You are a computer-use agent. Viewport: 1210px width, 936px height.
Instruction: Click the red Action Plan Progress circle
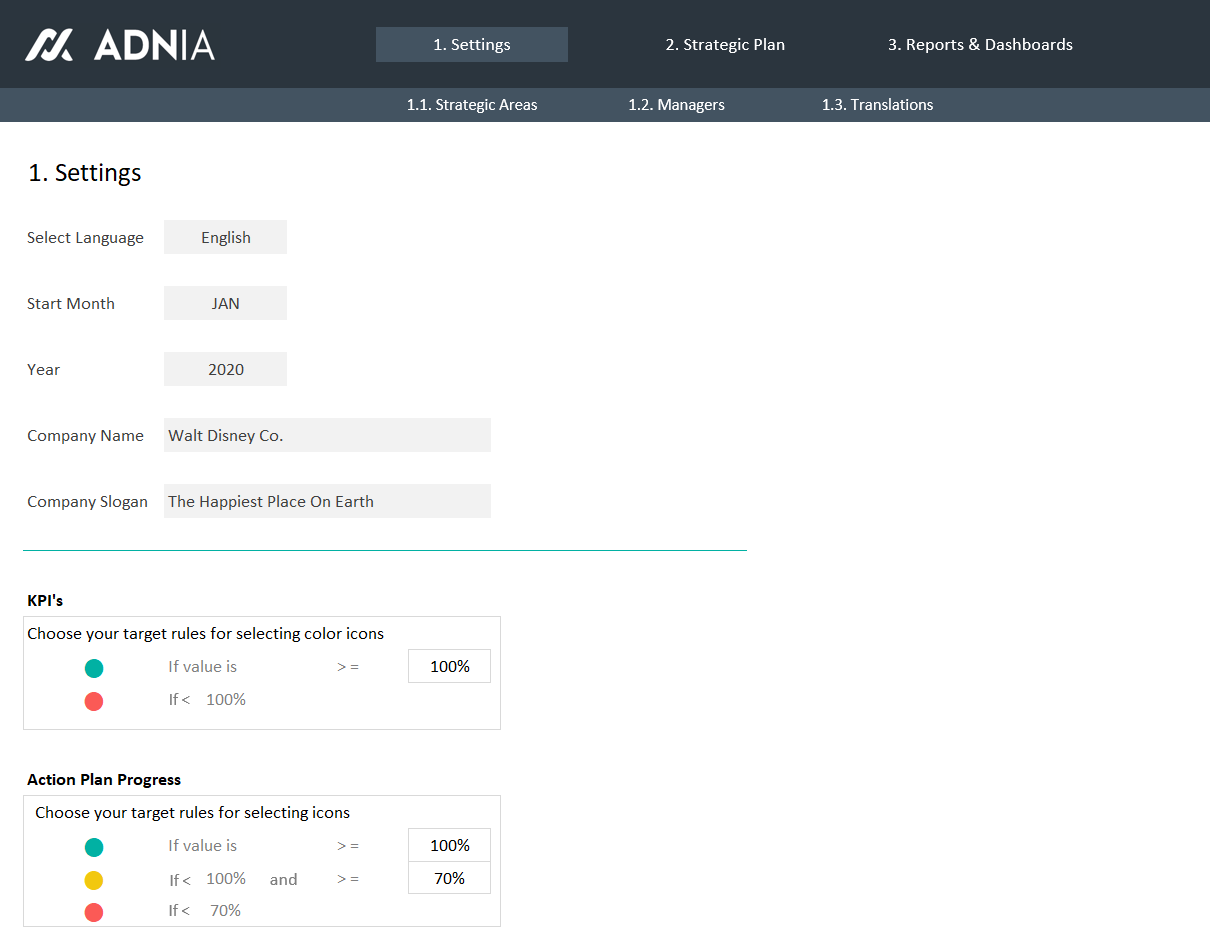pos(94,911)
